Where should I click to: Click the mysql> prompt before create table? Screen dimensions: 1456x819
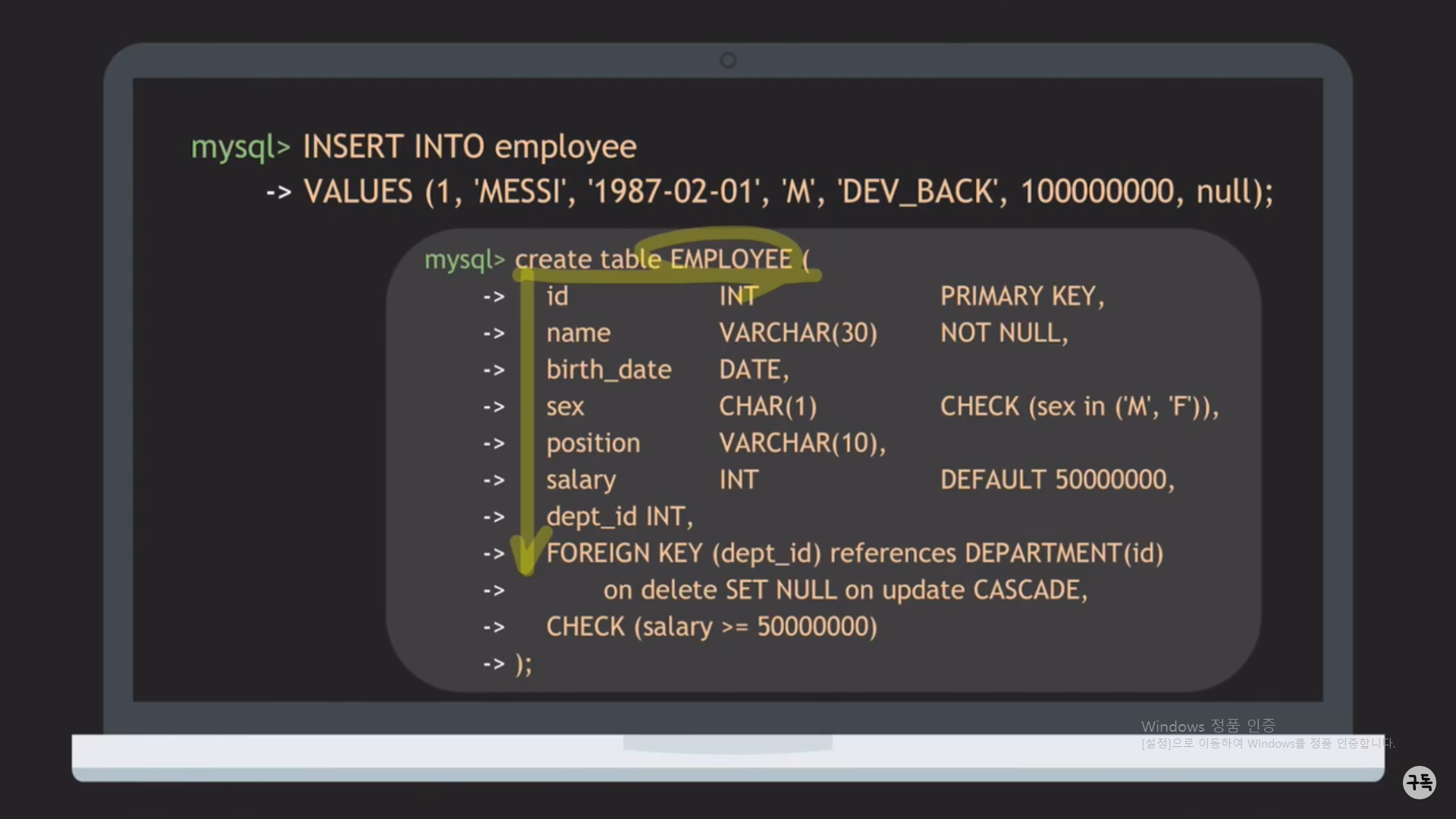pos(464,259)
